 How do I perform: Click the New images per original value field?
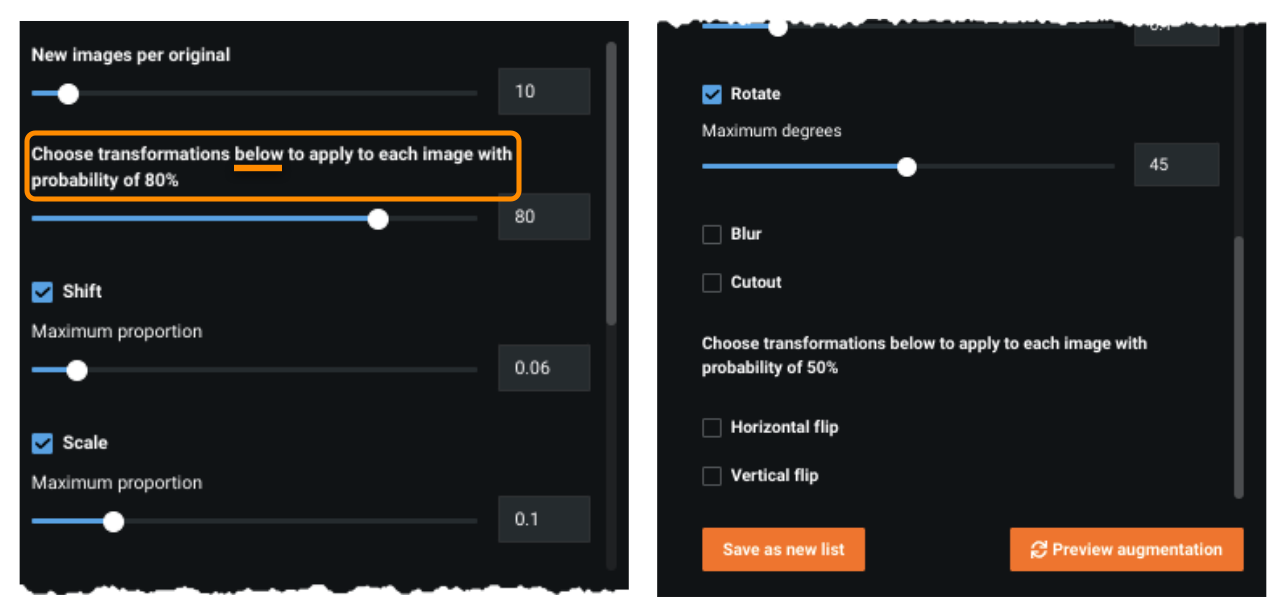[x=544, y=92]
